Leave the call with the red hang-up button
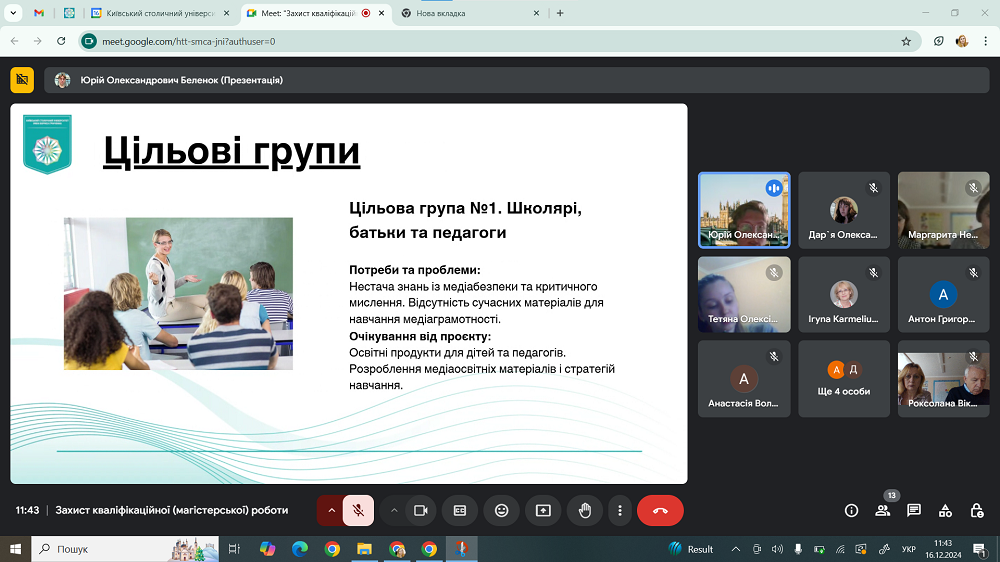The width and height of the screenshot is (1000, 562). click(660, 510)
